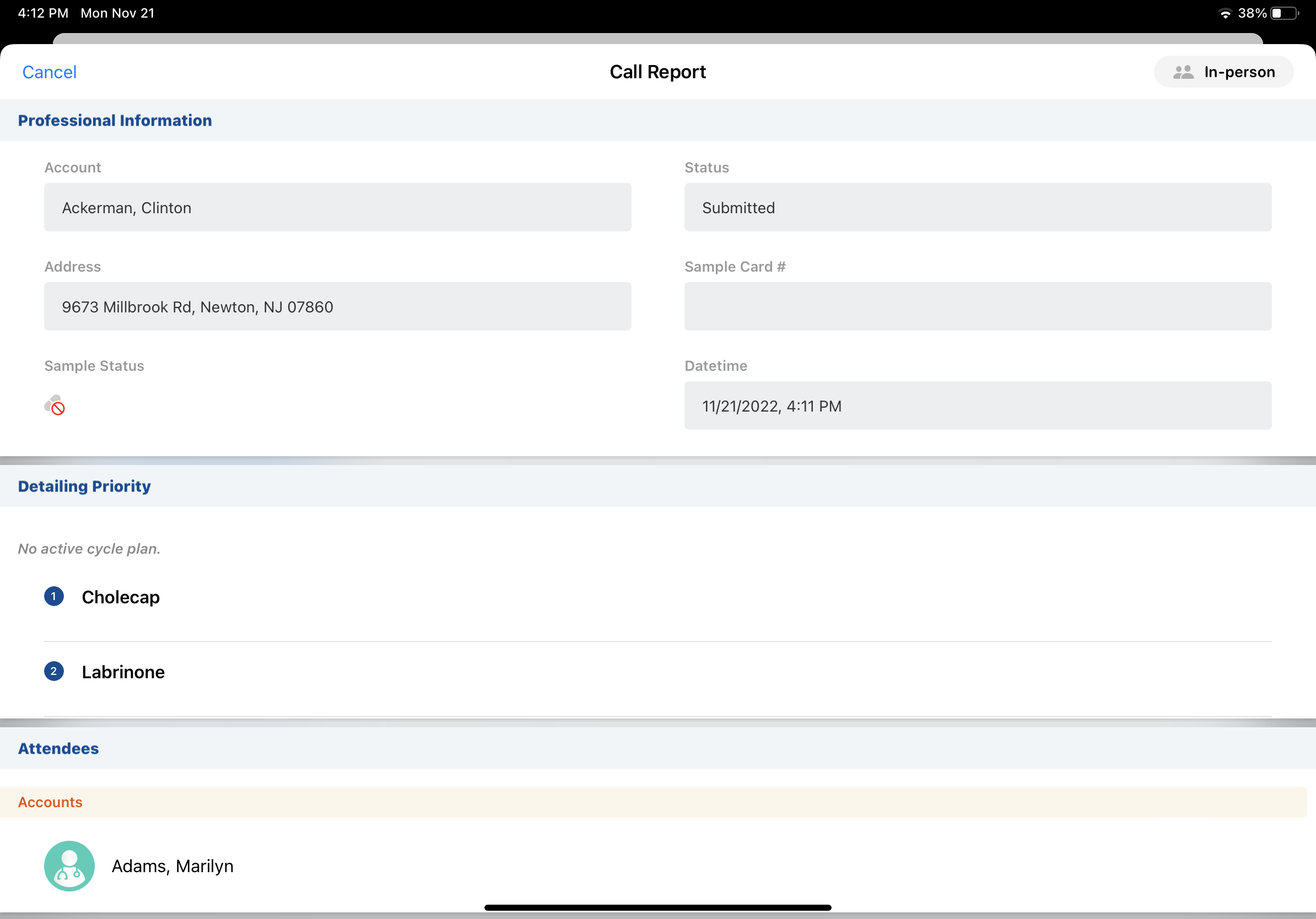Tap the Wi-Fi status icon
Viewport: 1316px width, 919px height.
click(x=1225, y=13)
